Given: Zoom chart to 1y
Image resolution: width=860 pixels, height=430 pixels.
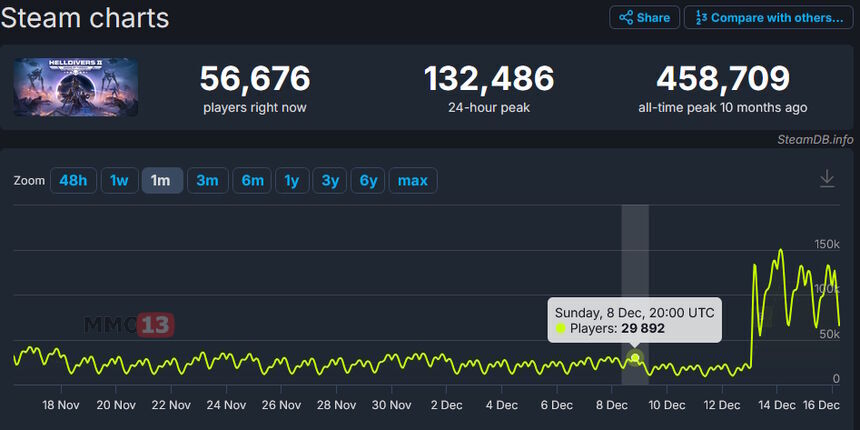Looking at the screenshot, I should (x=292, y=181).
